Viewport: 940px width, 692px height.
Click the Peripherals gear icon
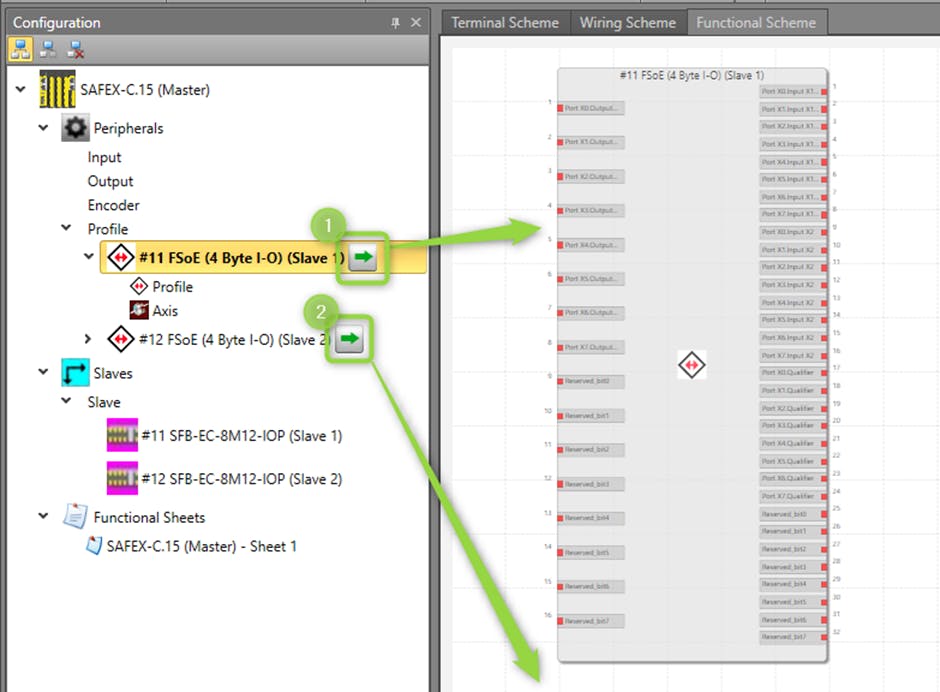[75, 128]
